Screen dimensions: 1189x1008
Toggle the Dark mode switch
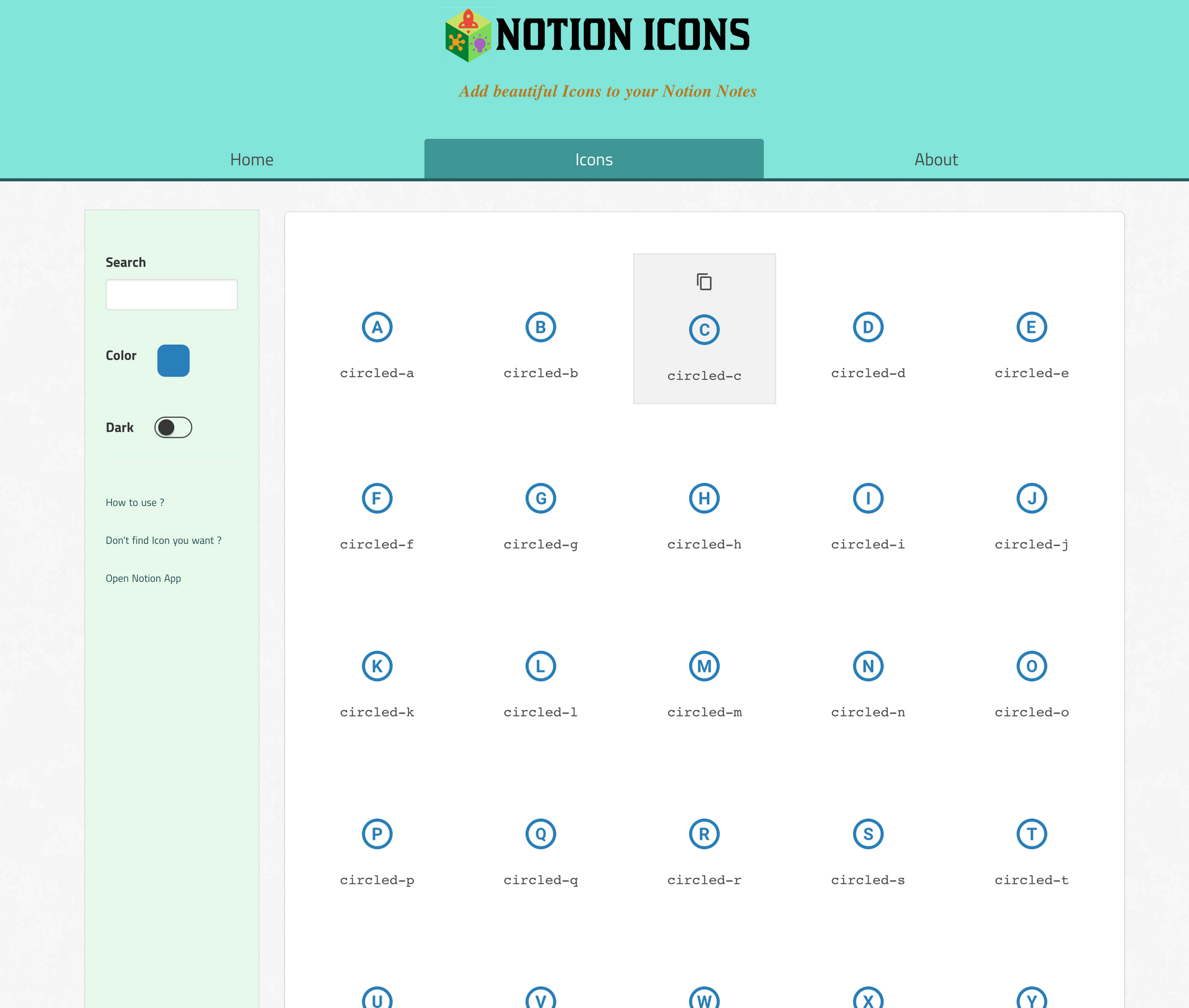point(173,428)
